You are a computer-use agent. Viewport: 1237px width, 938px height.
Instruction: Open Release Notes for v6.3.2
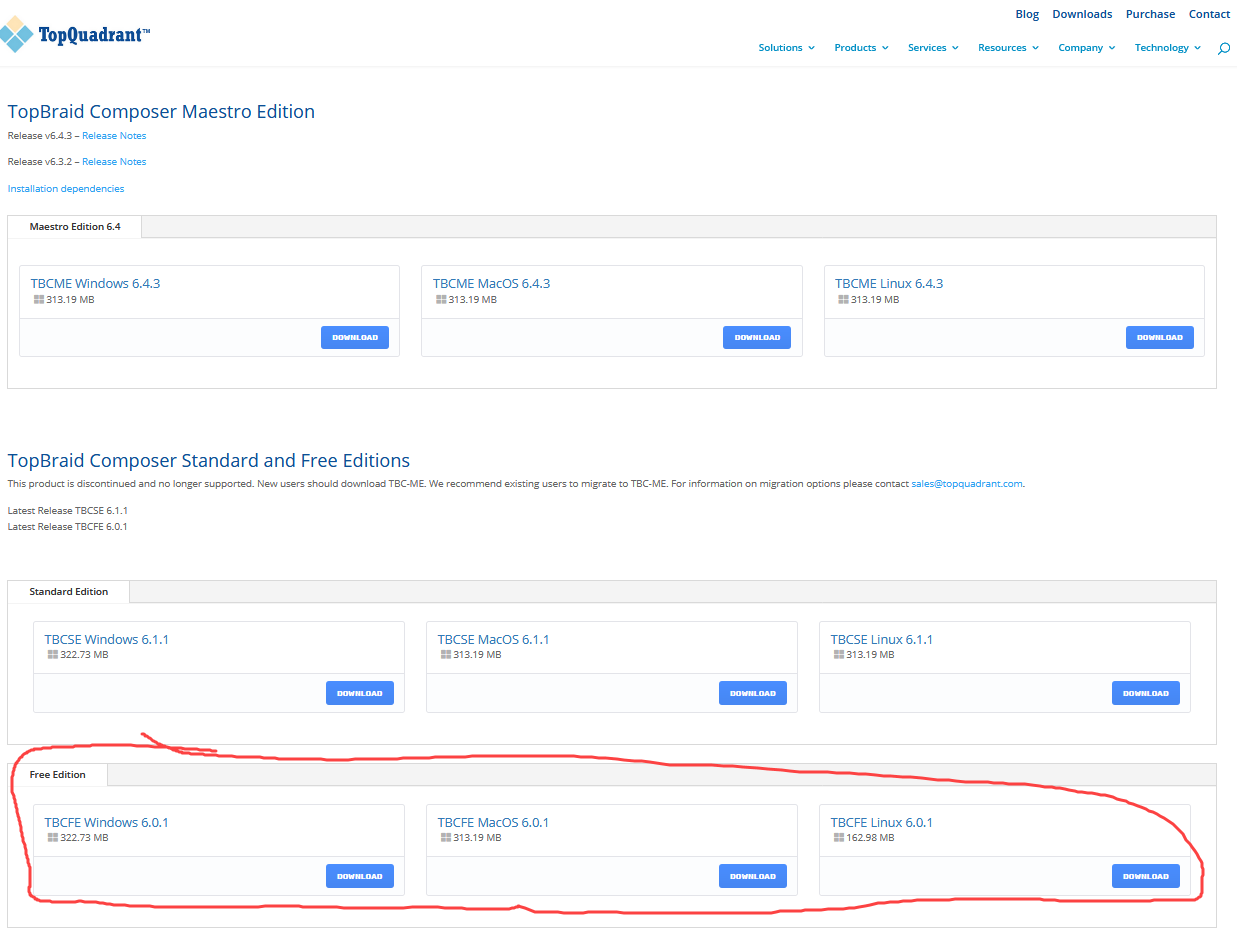(x=114, y=161)
